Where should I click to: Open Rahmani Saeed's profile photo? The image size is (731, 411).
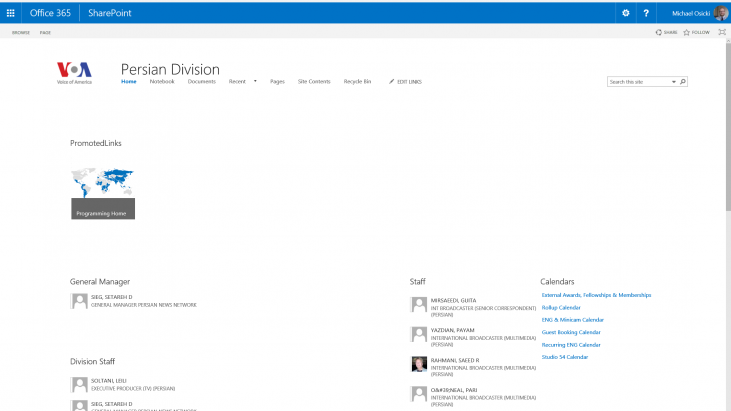pyautogui.click(x=419, y=364)
